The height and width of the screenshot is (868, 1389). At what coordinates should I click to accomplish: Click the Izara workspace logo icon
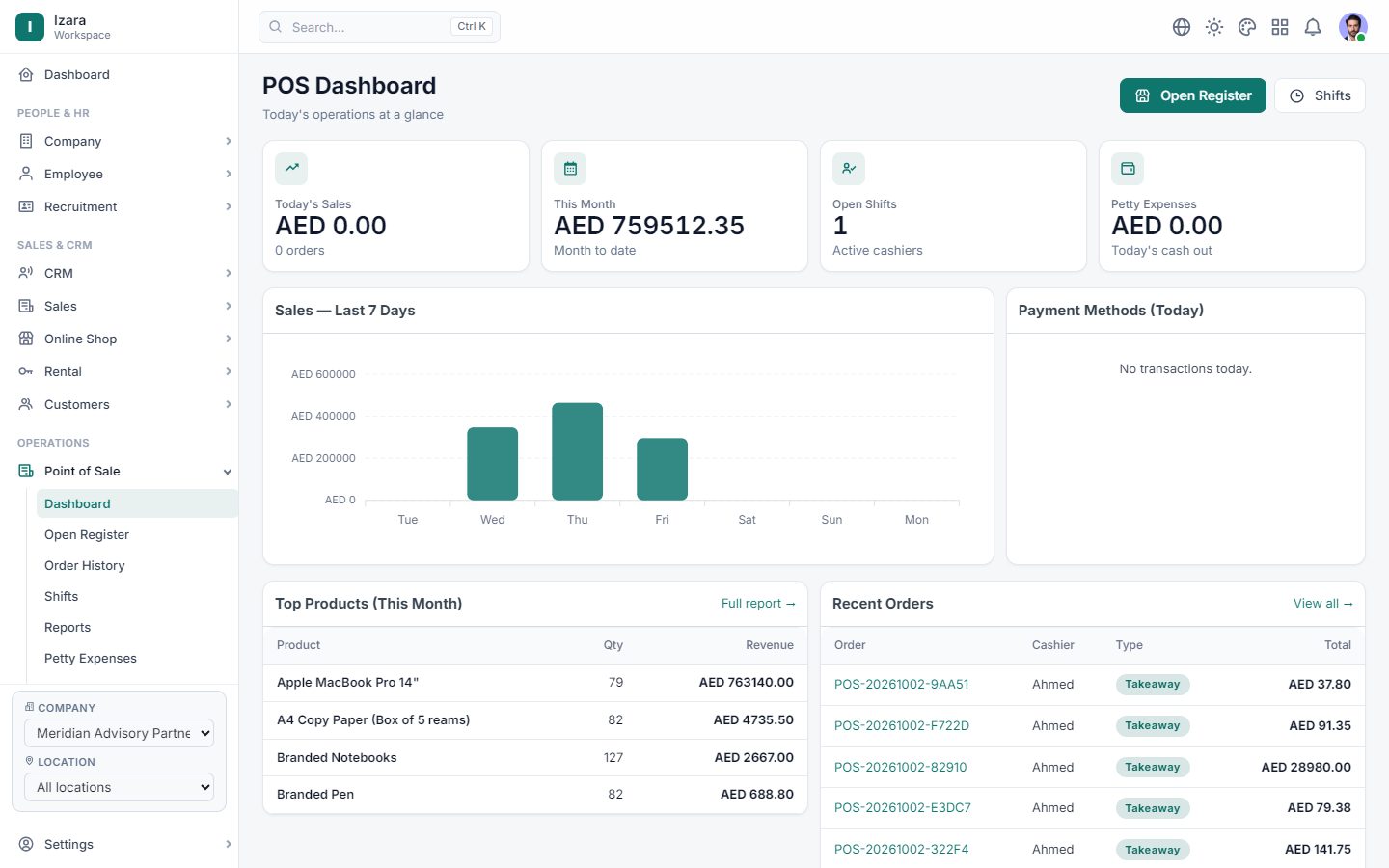(x=30, y=27)
